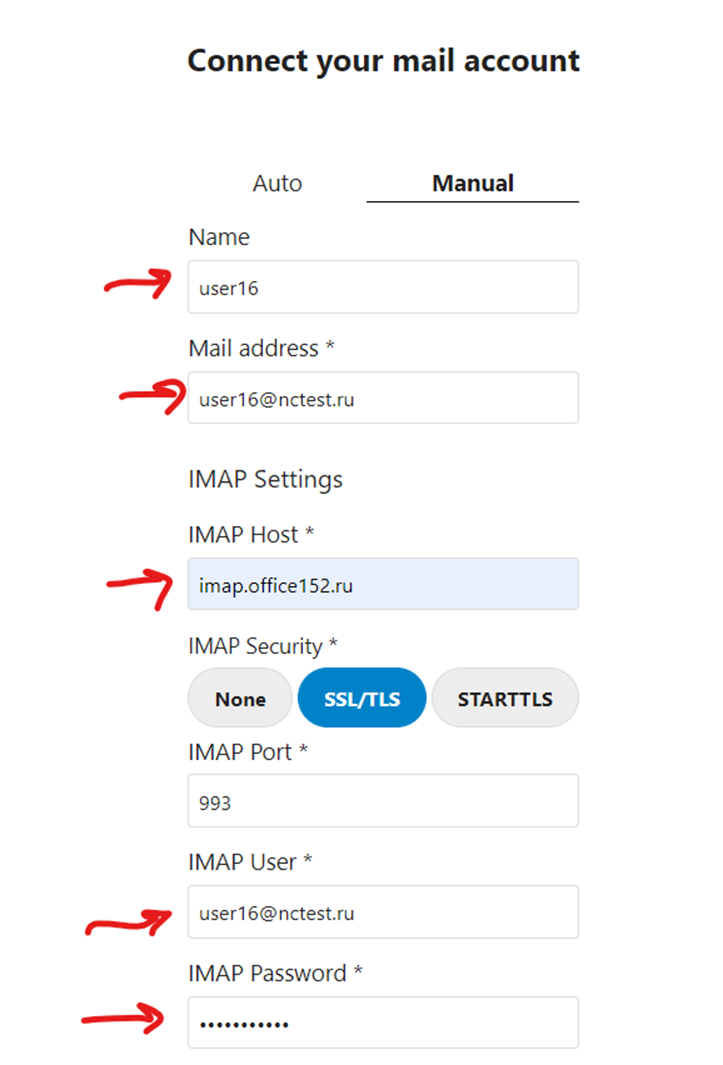Screen dimensions: 723x1065
Task: Click the IMAP Host field
Action: coord(383,585)
